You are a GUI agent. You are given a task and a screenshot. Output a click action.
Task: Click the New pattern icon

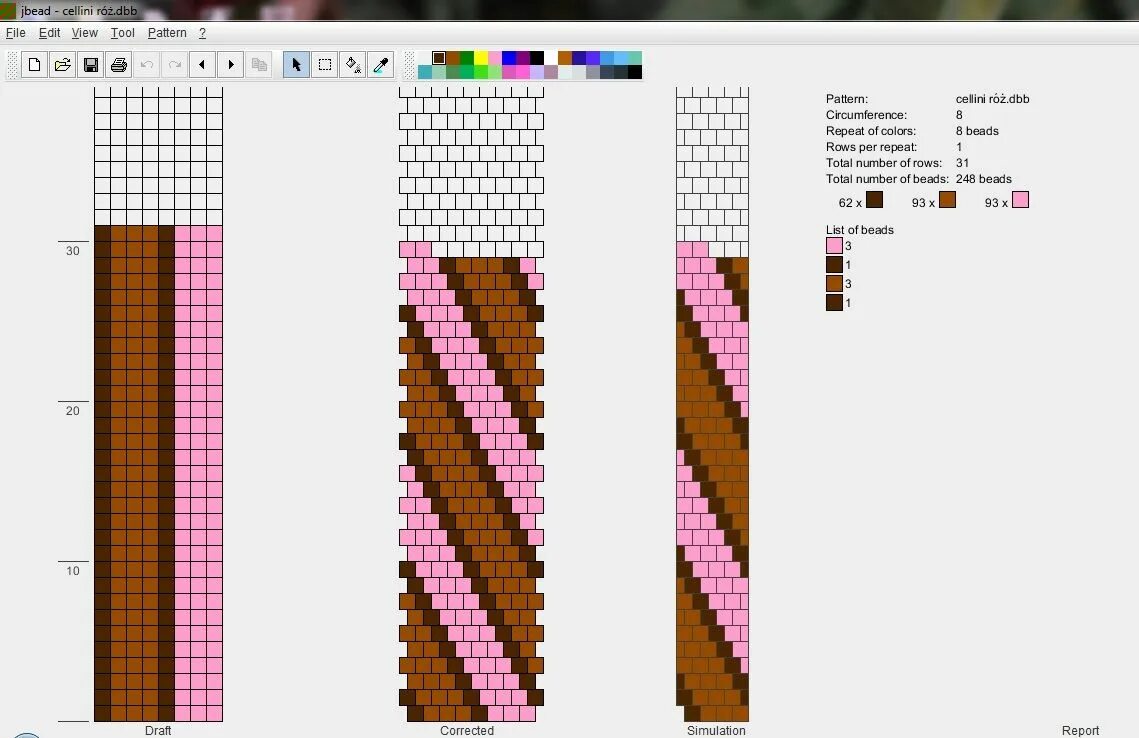point(34,65)
